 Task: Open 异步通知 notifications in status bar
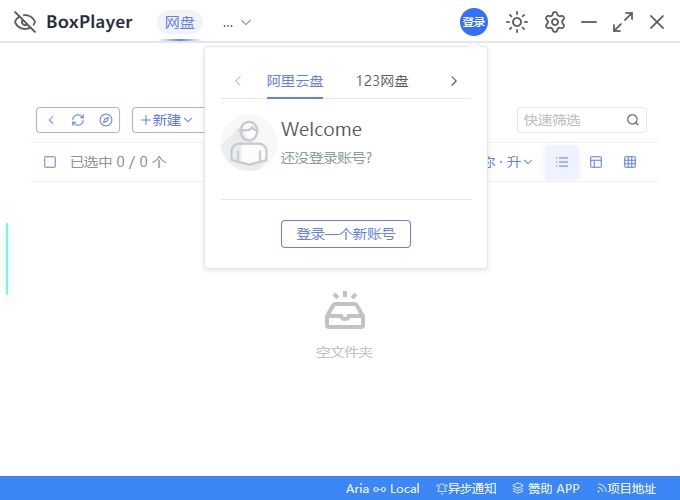click(466, 489)
